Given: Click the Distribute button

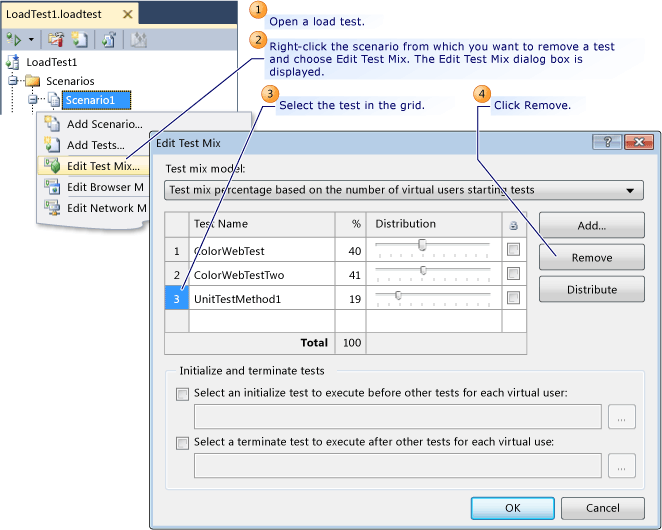Looking at the screenshot, I should (591, 289).
